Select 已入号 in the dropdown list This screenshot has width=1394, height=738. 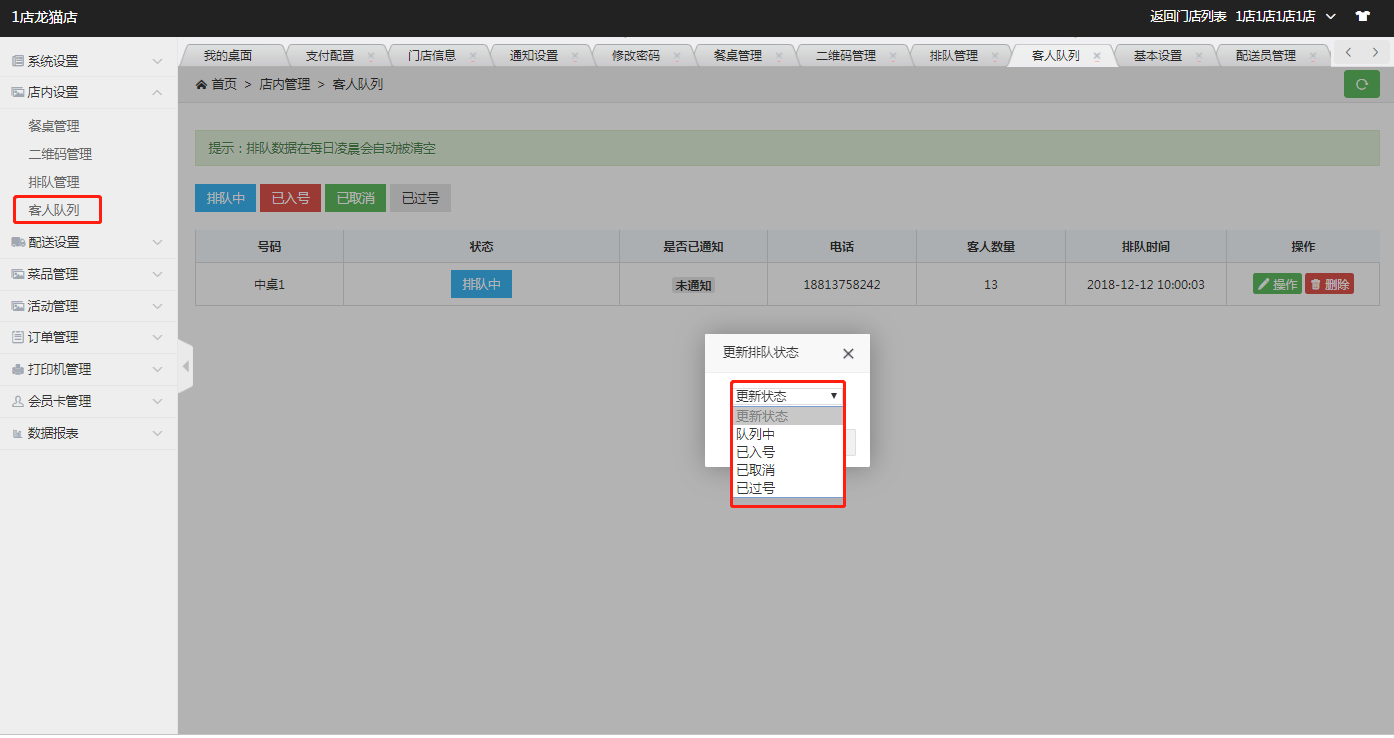pyautogui.click(x=755, y=452)
